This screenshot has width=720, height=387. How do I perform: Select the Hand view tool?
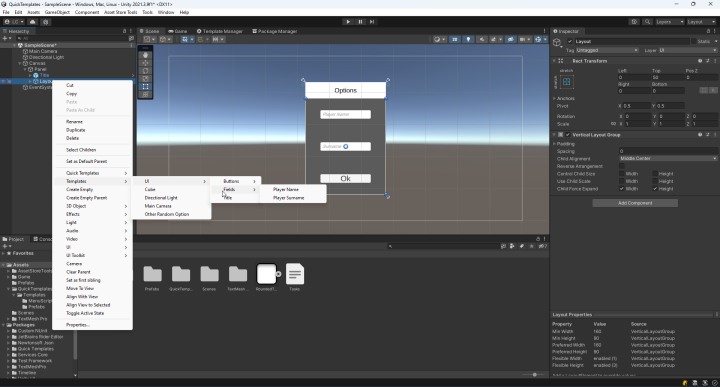[x=146, y=55]
